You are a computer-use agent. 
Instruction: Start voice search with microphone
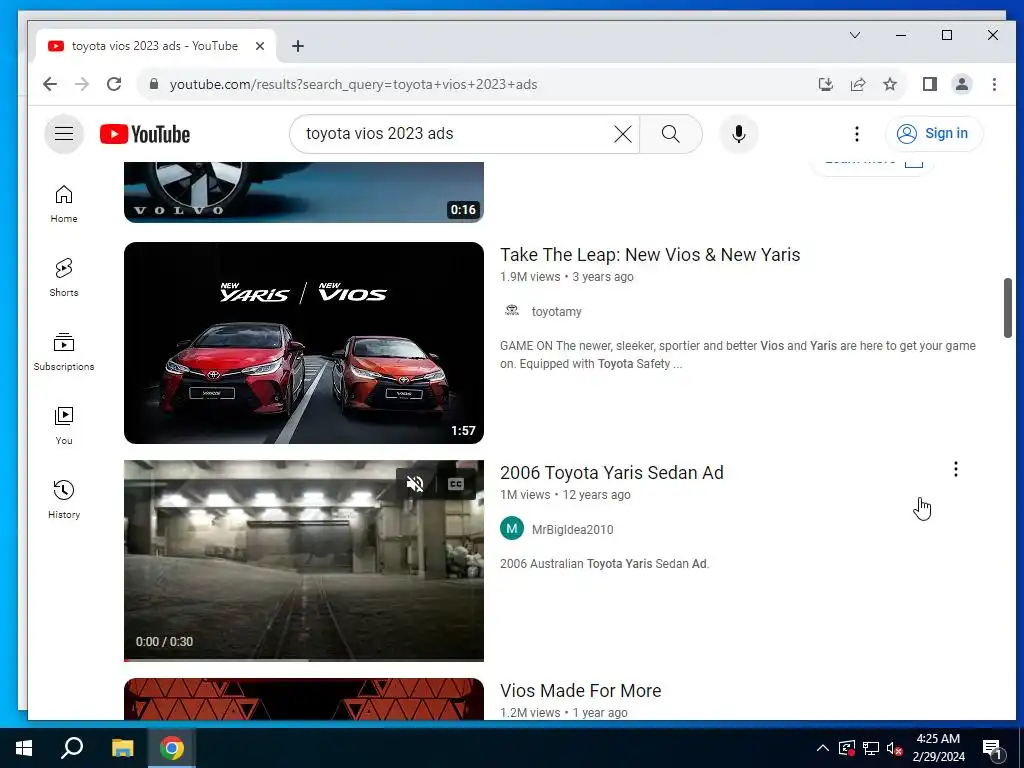tap(739, 134)
